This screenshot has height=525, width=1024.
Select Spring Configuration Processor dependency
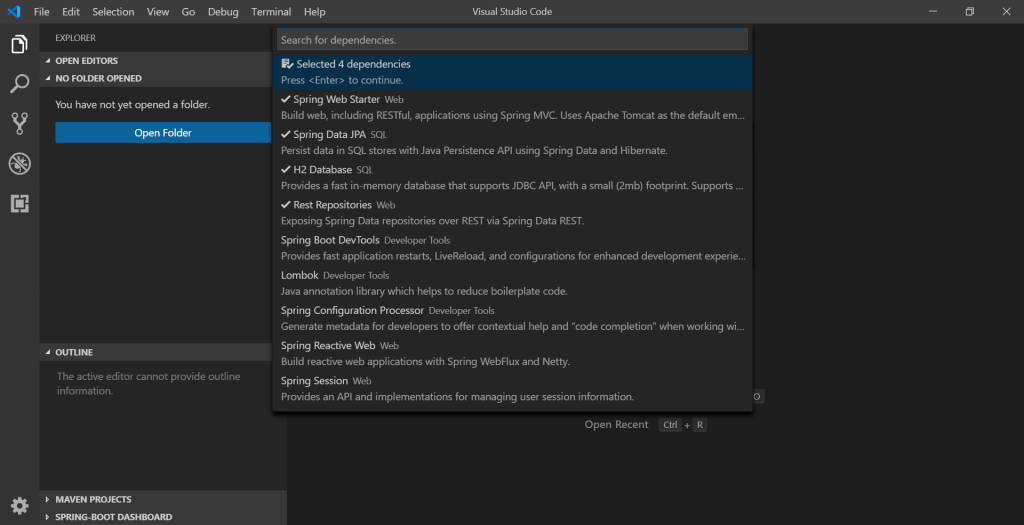pos(512,319)
